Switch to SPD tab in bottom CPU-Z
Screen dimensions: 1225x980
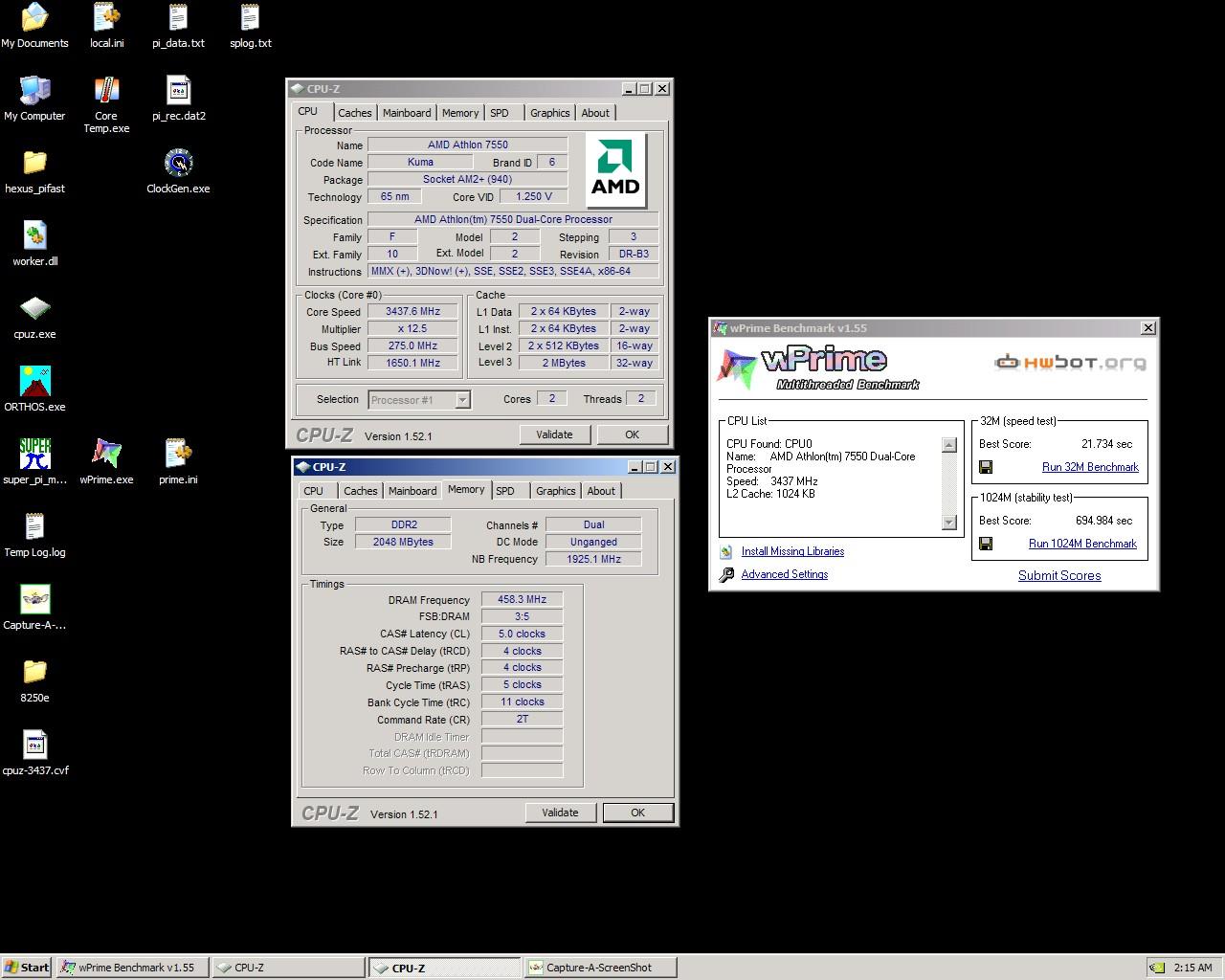pos(505,491)
